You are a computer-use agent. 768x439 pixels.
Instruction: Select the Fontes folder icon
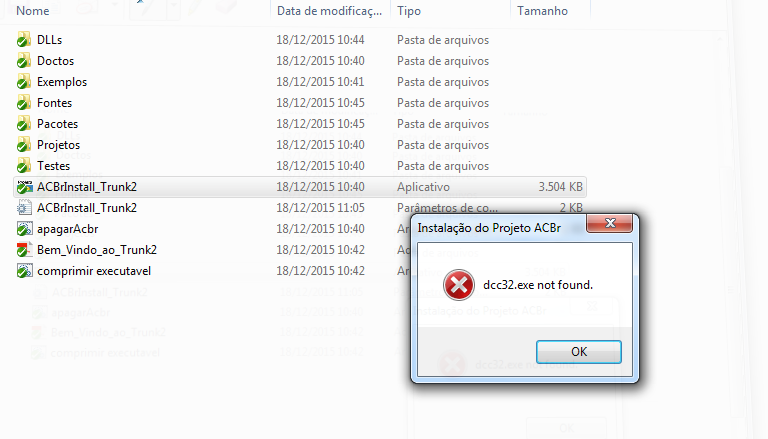click(x=24, y=103)
